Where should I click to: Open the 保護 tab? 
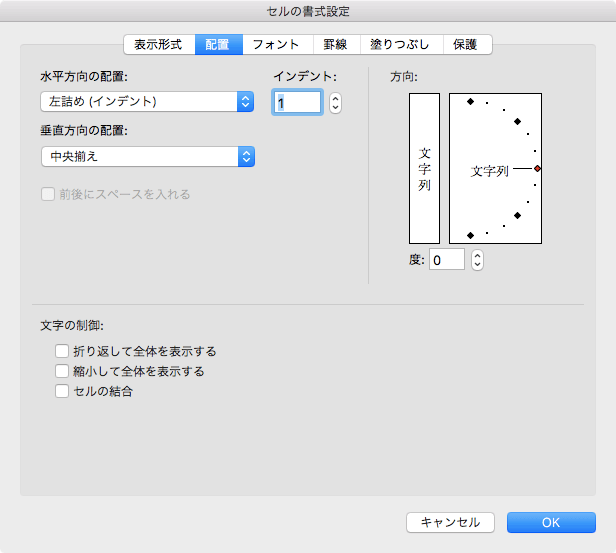tap(466, 45)
